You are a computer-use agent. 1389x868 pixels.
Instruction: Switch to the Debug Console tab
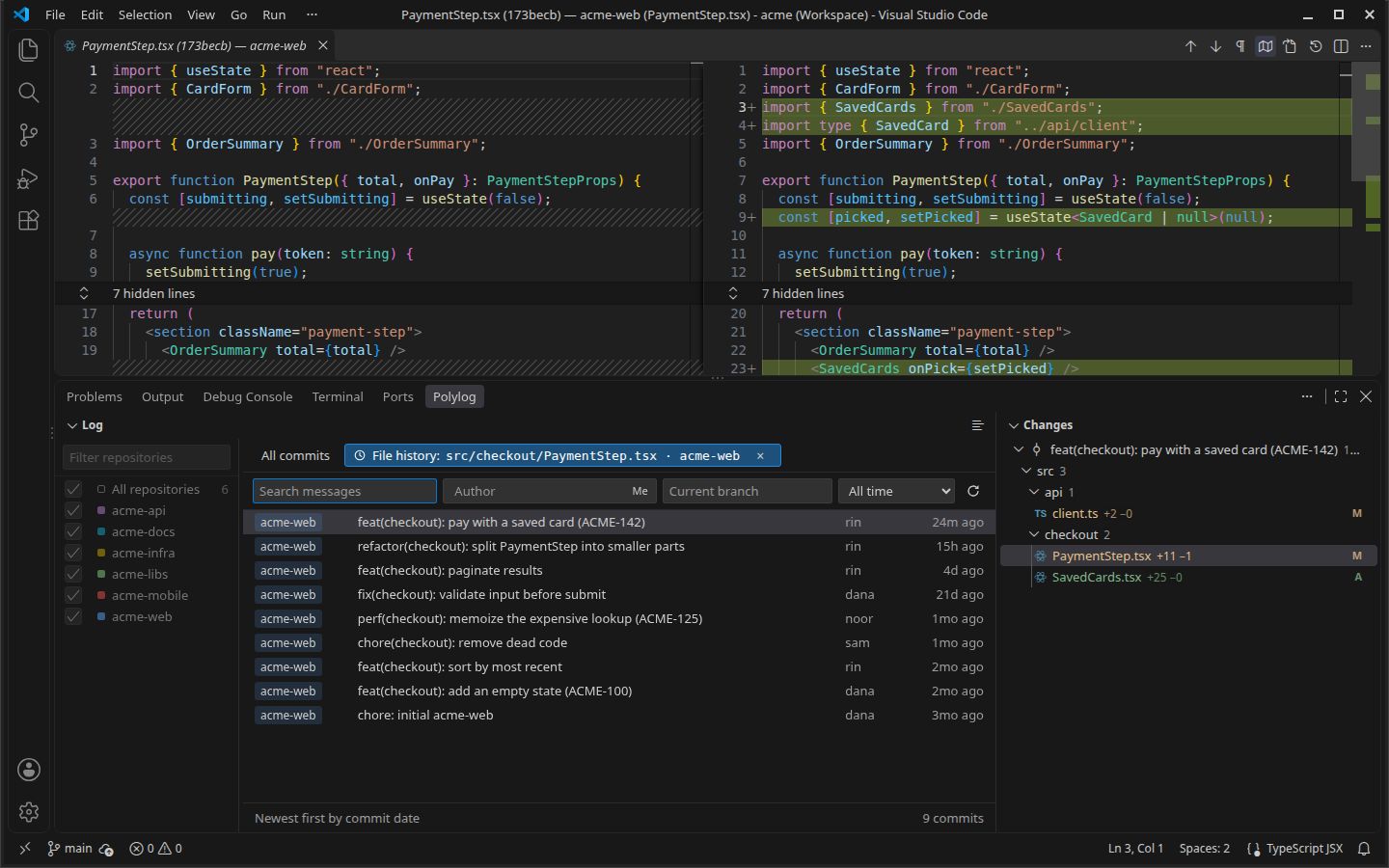(248, 396)
